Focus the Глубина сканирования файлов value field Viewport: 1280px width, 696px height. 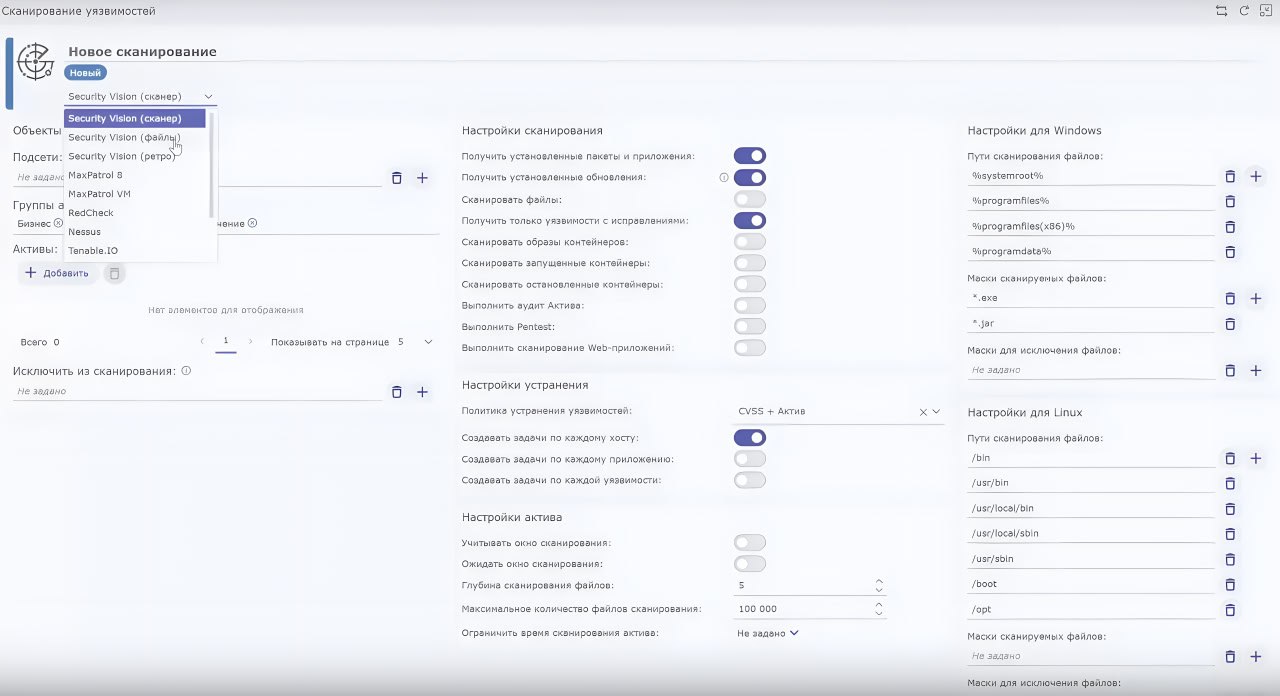[x=804, y=585]
